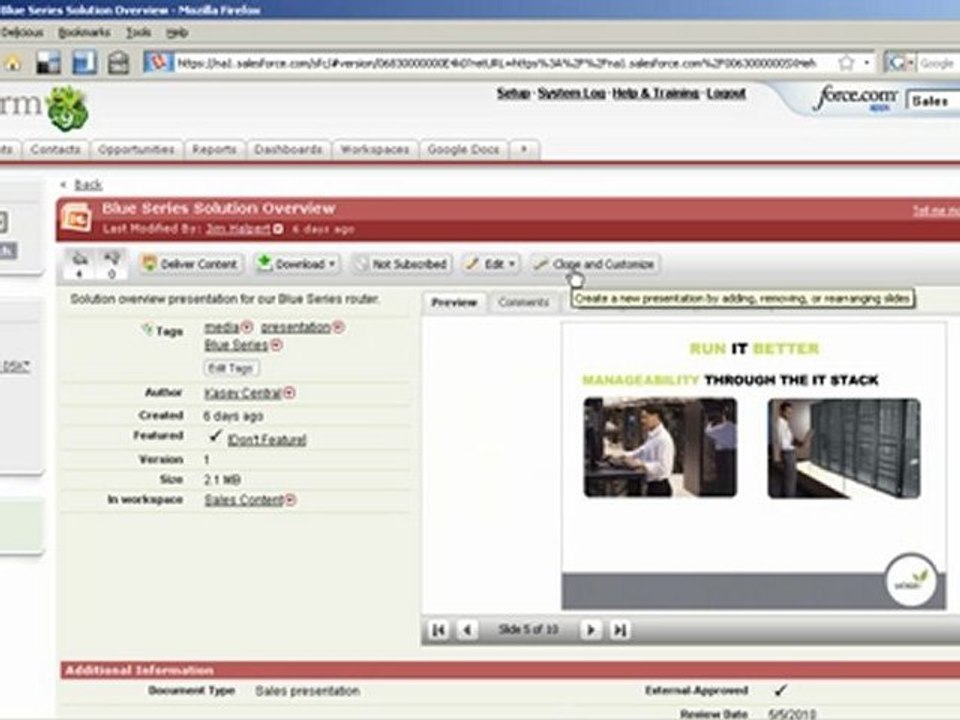
Task: Click the slide preview image
Action: (x=754, y=466)
